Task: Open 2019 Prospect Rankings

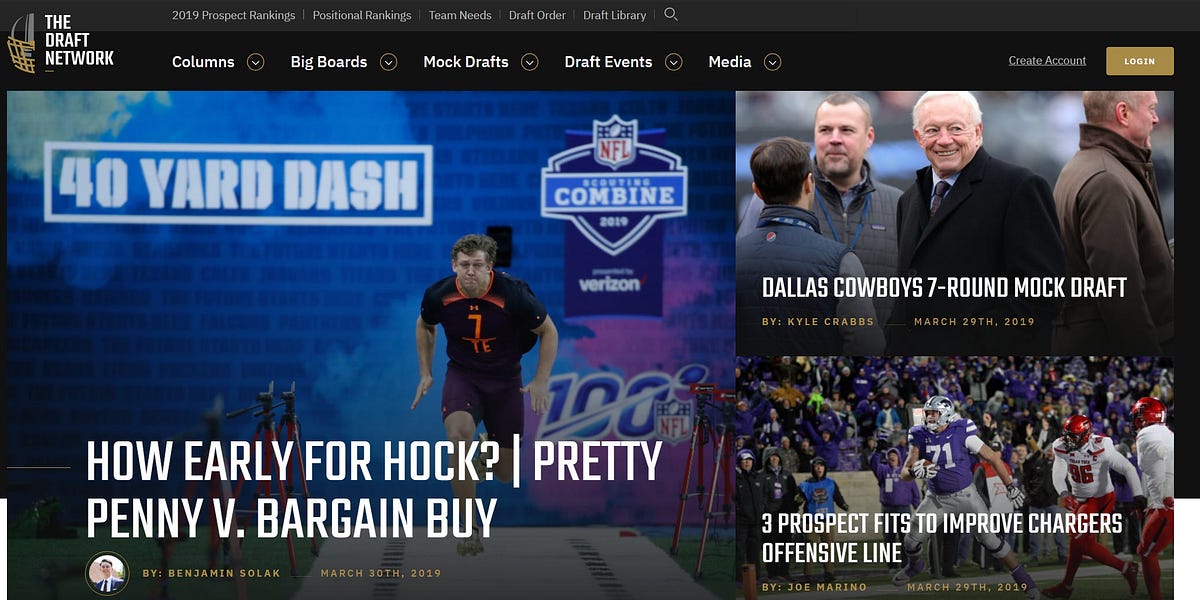Action: pyautogui.click(x=232, y=14)
